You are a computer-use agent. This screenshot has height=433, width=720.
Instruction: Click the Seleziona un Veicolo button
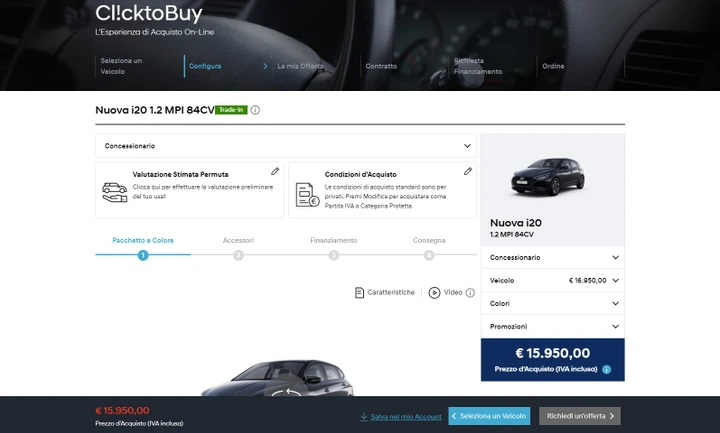489,416
